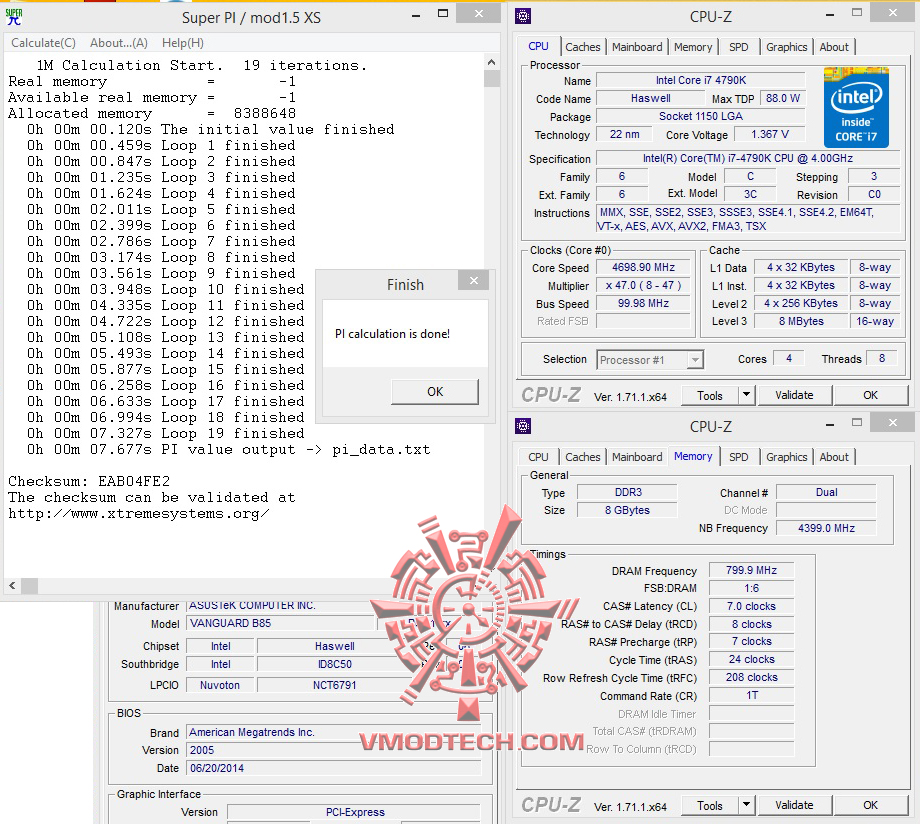The width and height of the screenshot is (920, 824).
Task: Minimize the Super PI window
Action: point(416,16)
